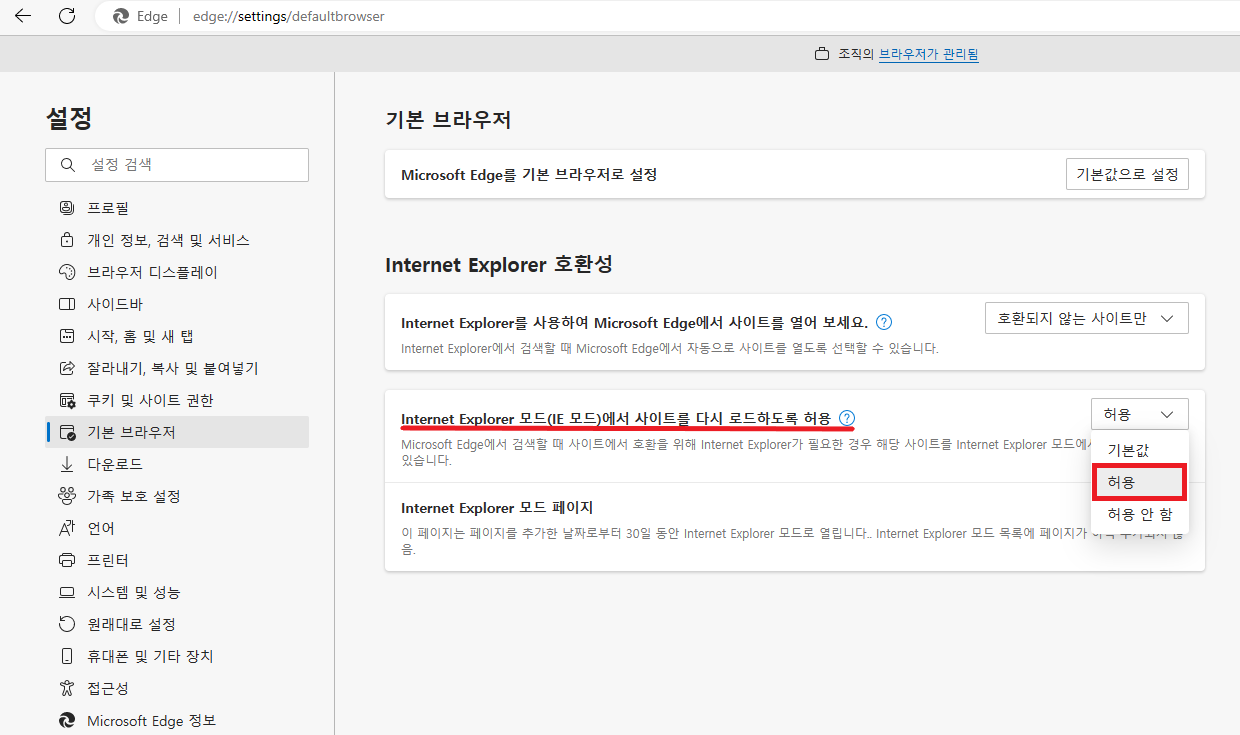Click the 가족 보호 설정 people icon
The image size is (1240, 735).
click(x=67, y=496)
